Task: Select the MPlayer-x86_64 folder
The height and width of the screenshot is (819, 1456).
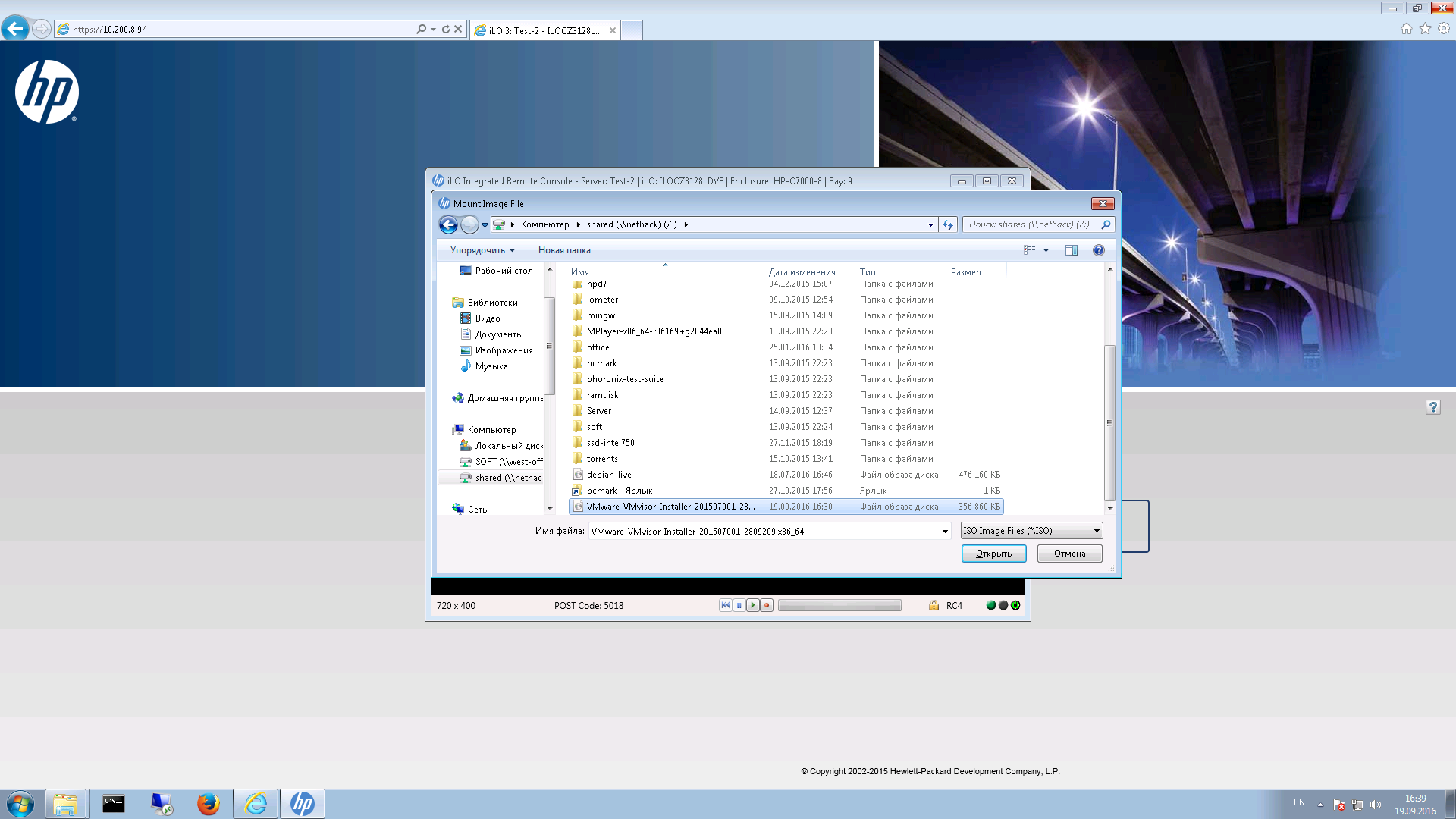Action: (786, 331)
